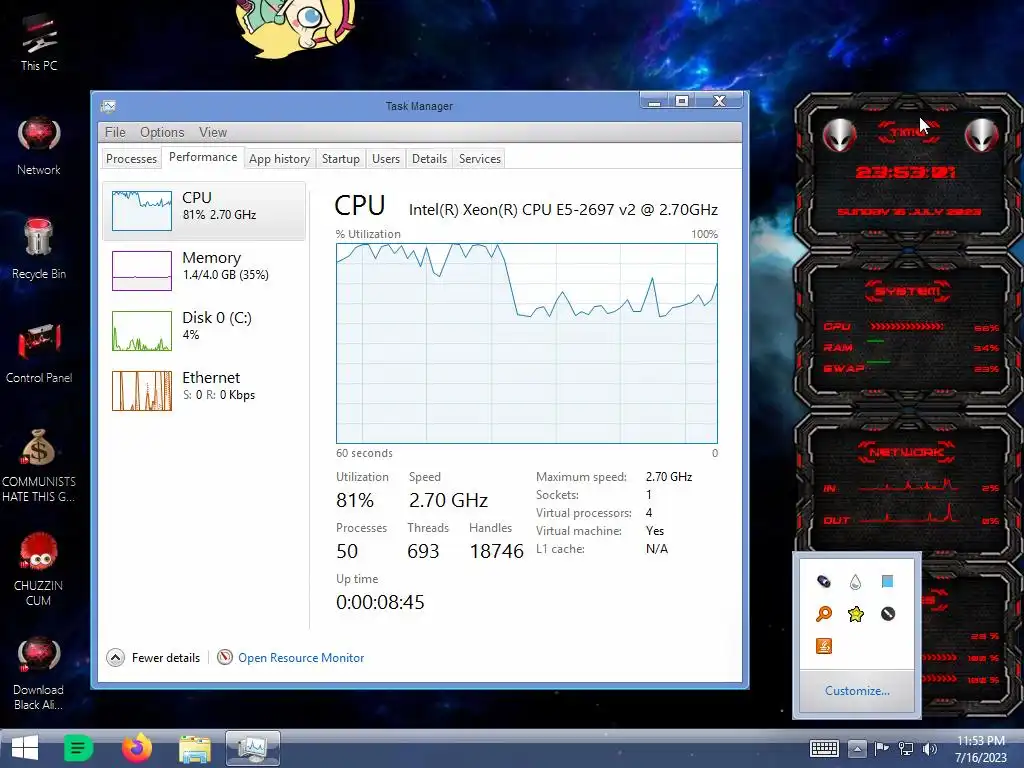Switch to the App history tab

coord(280,159)
